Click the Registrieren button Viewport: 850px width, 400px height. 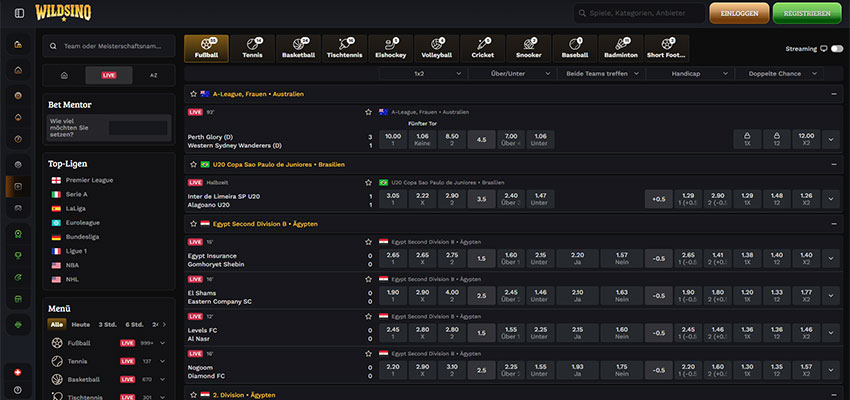(x=807, y=14)
